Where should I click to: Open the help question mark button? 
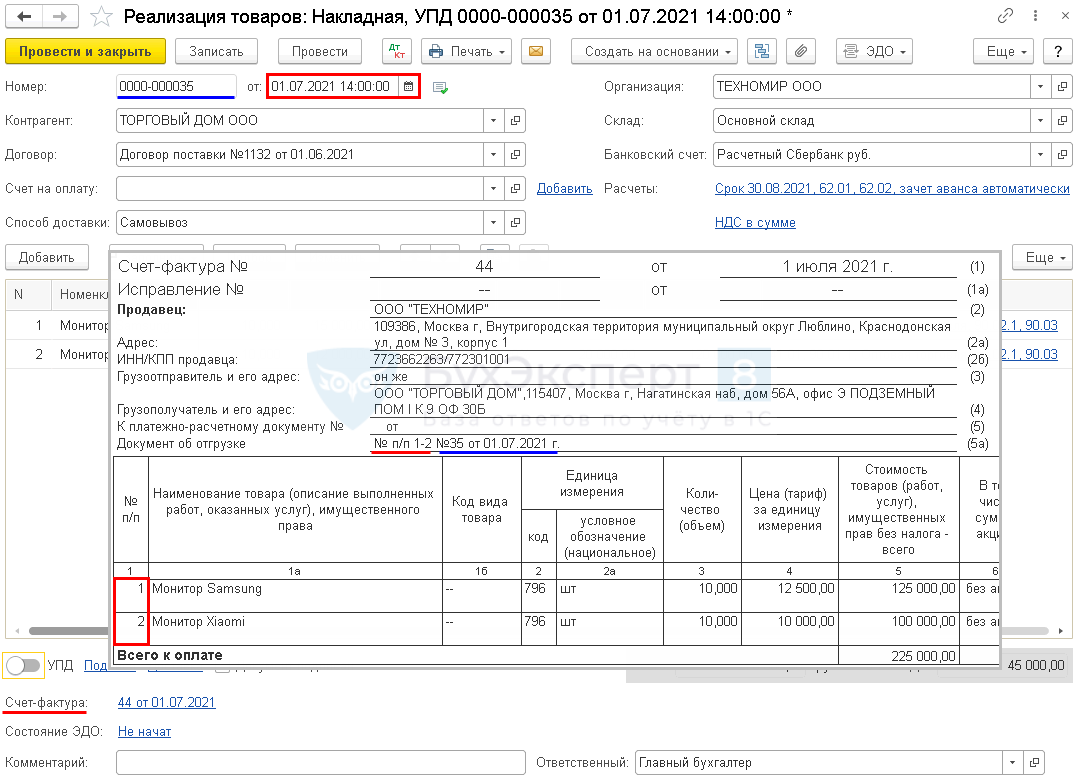tap(1056, 52)
